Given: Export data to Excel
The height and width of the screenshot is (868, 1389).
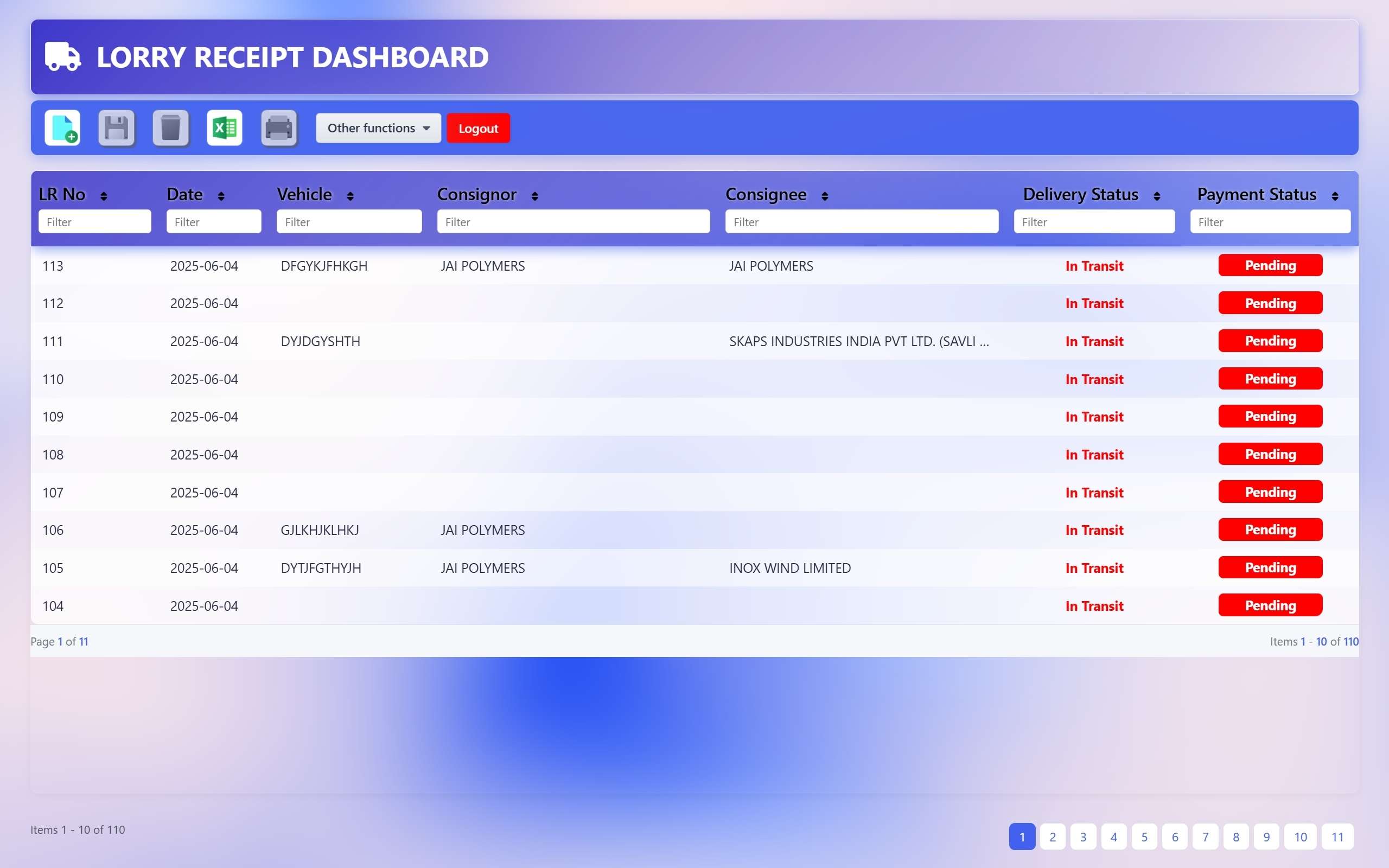Looking at the screenshot, I should pyautogui.click(x=225, y=127).
